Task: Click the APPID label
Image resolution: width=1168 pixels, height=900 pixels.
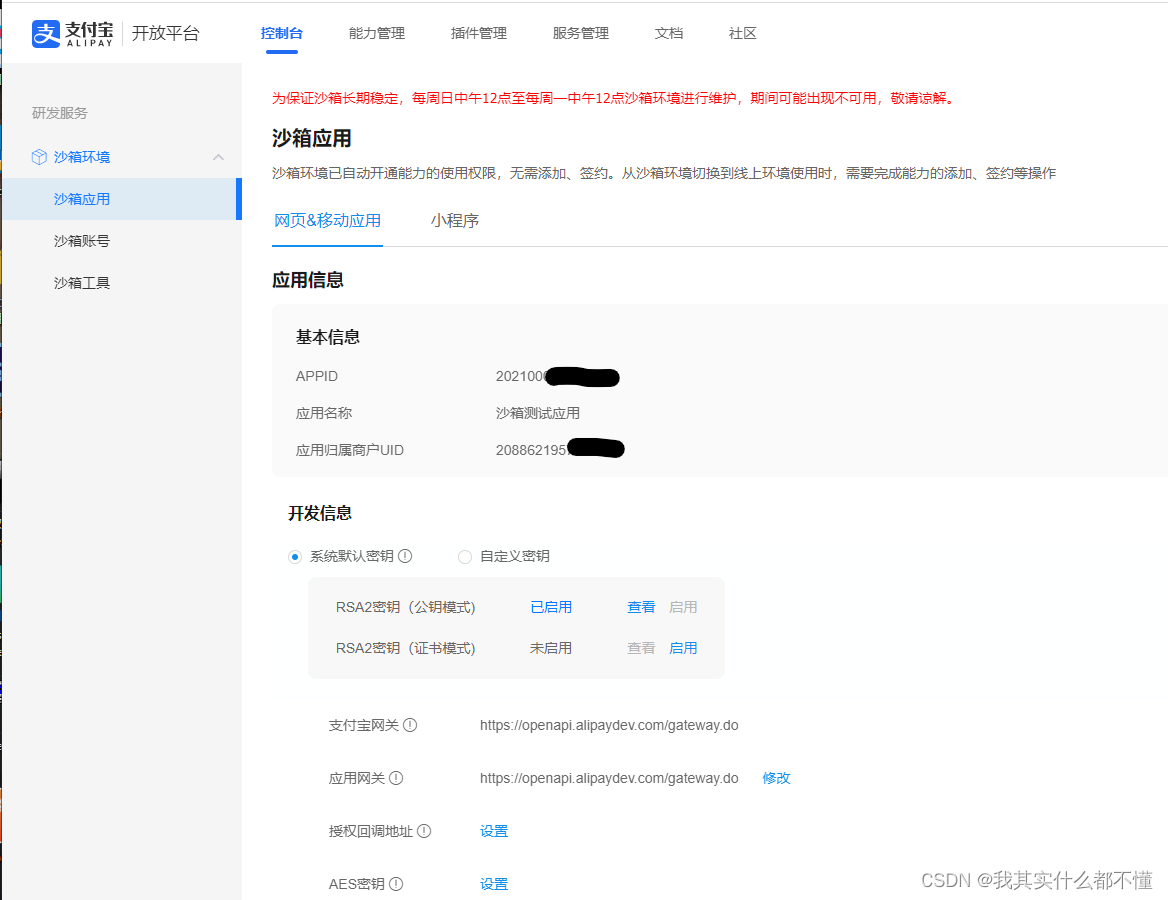Action: pos(317,376)
